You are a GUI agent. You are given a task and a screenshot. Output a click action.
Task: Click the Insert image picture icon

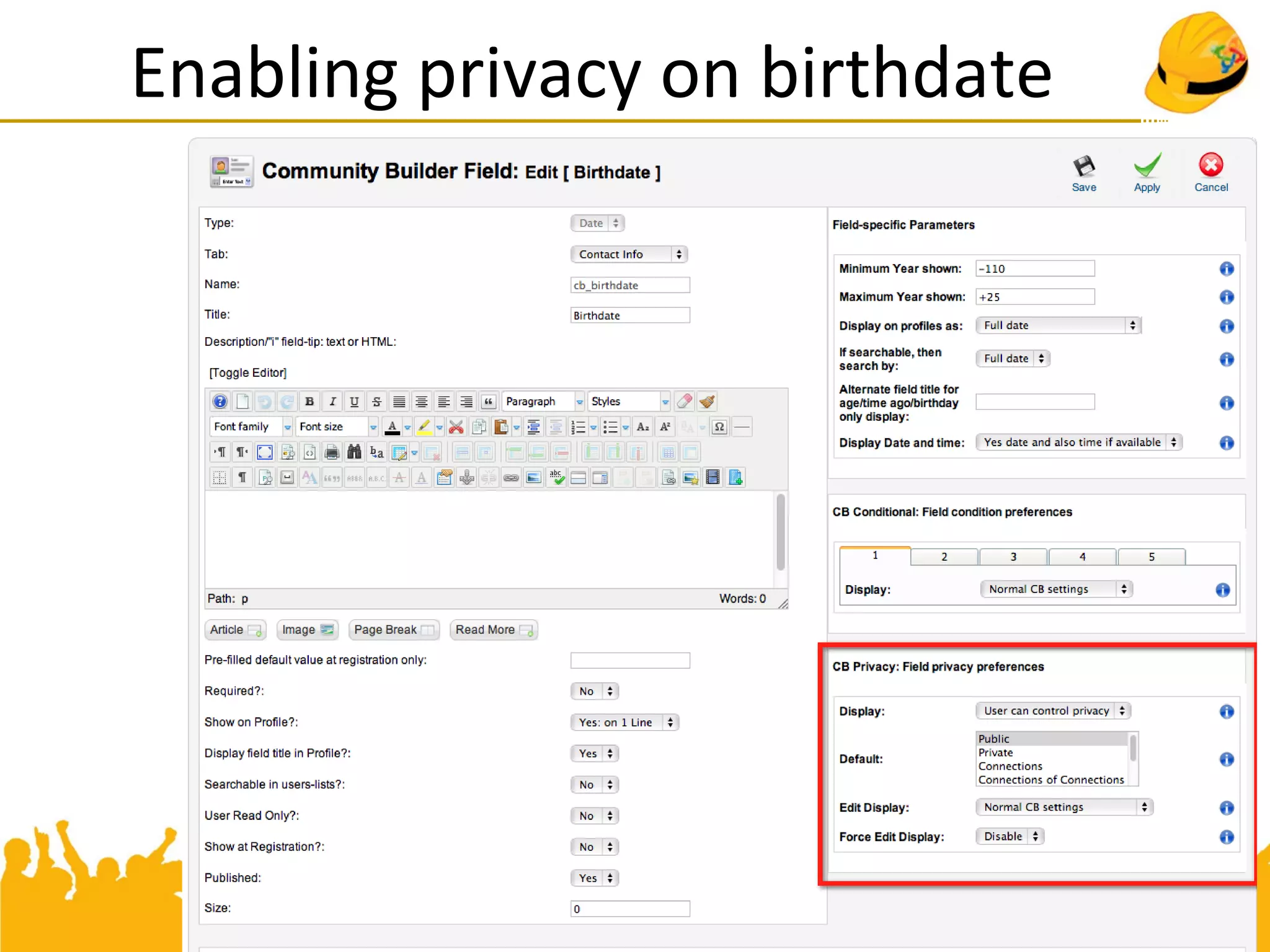tap(533, 478)
